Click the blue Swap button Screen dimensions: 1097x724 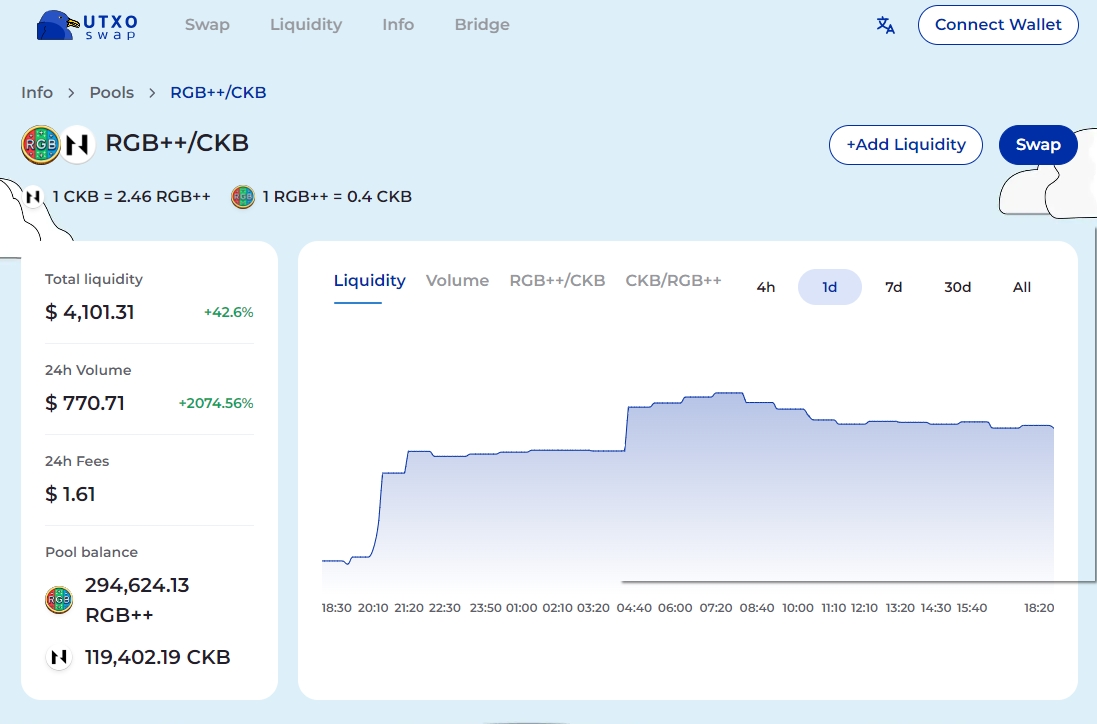coord(1038,145)
